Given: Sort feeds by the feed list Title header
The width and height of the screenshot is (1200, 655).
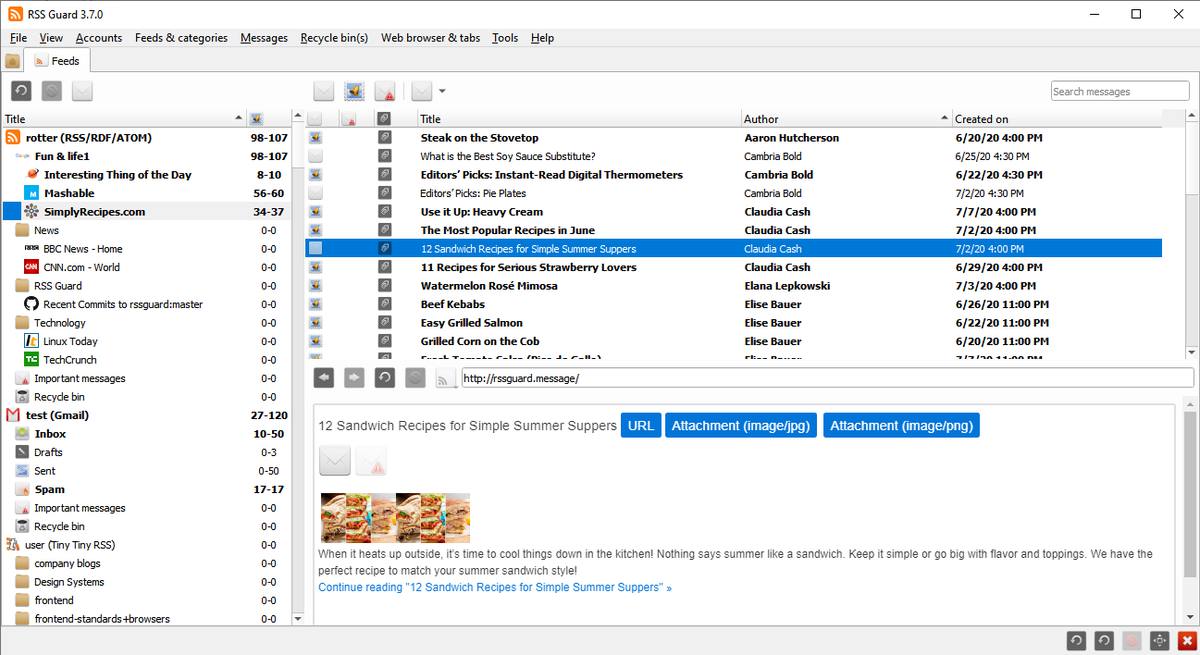Looking at the screenshot, I should (x=123, y=119).
